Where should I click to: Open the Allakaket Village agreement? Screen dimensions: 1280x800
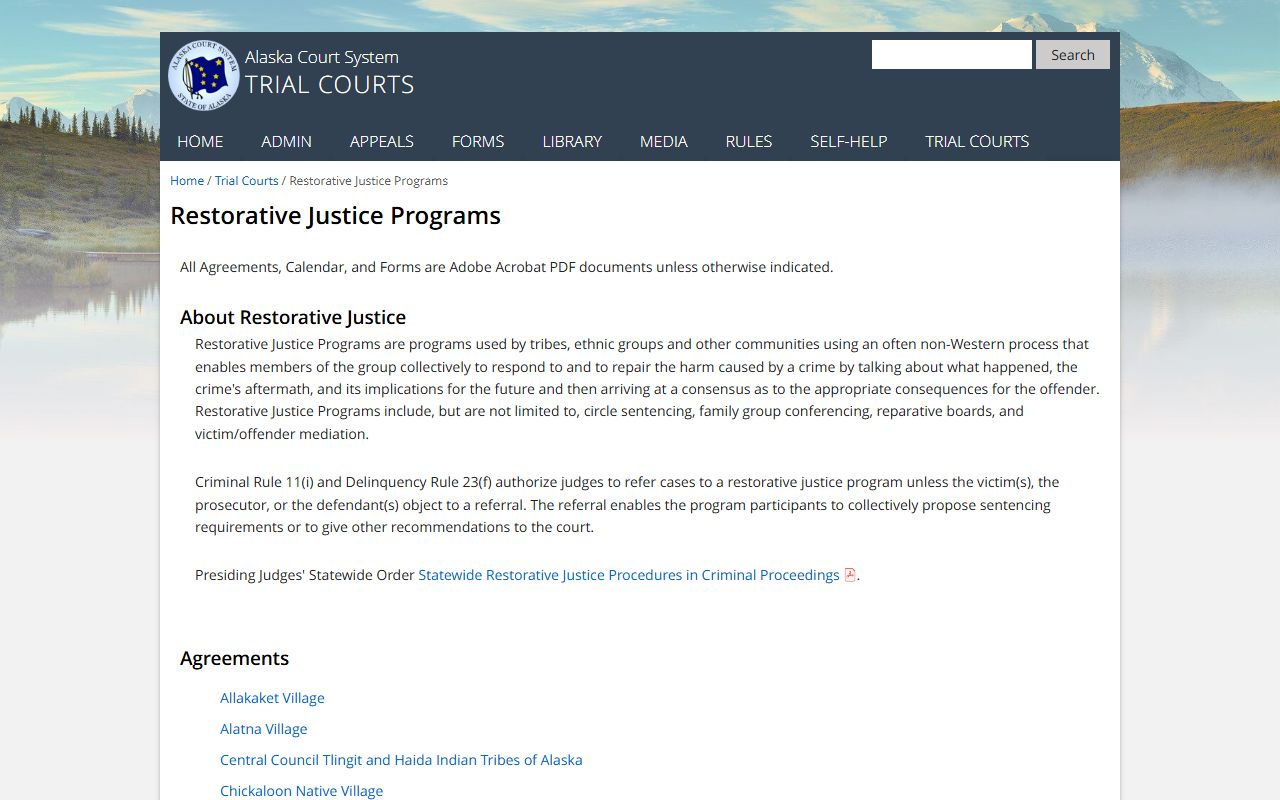(x=272, y=698)
